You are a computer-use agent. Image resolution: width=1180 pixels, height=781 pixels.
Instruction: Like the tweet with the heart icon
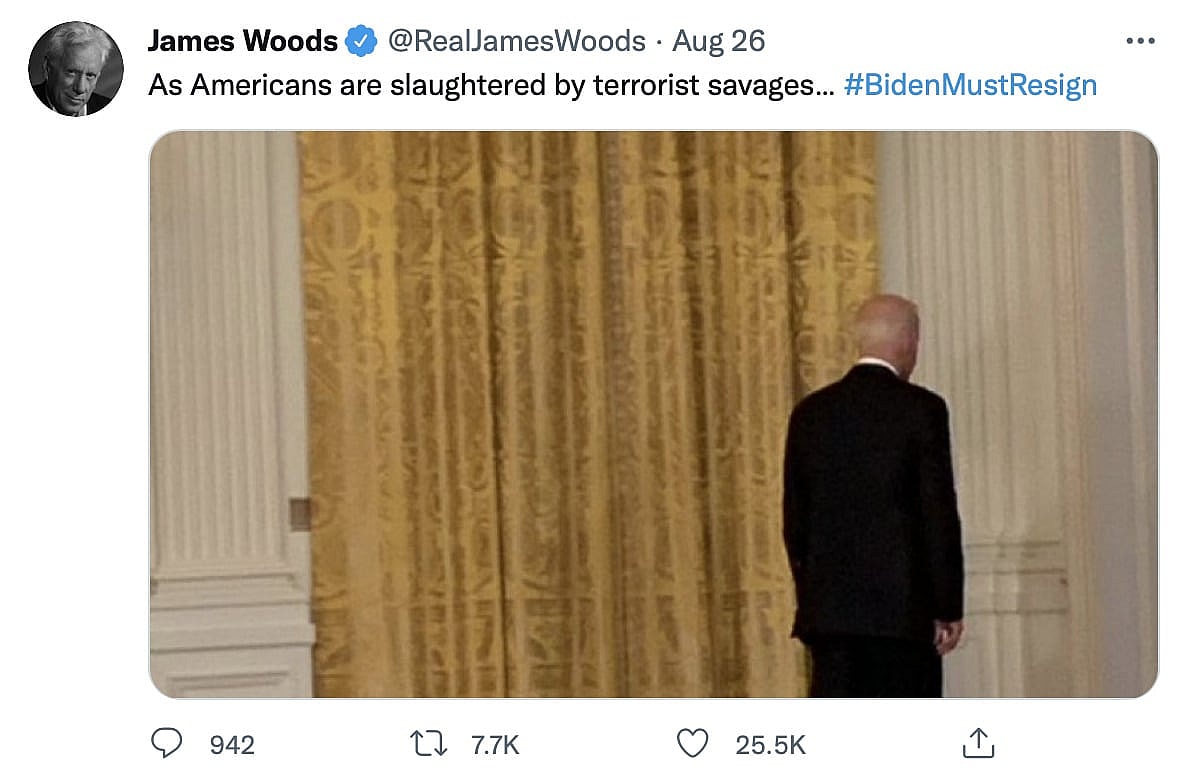692,743
